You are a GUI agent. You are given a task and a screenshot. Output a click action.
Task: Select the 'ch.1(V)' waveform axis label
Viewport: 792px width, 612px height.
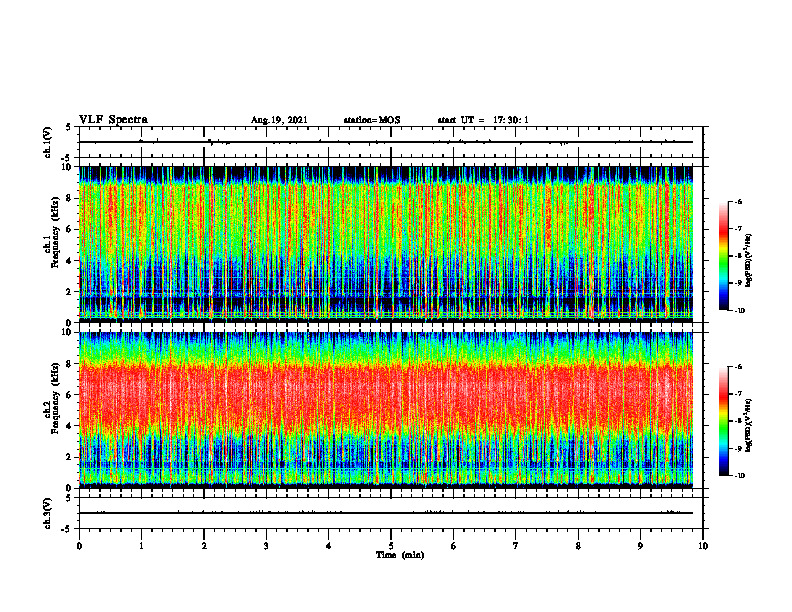point(47,142)
